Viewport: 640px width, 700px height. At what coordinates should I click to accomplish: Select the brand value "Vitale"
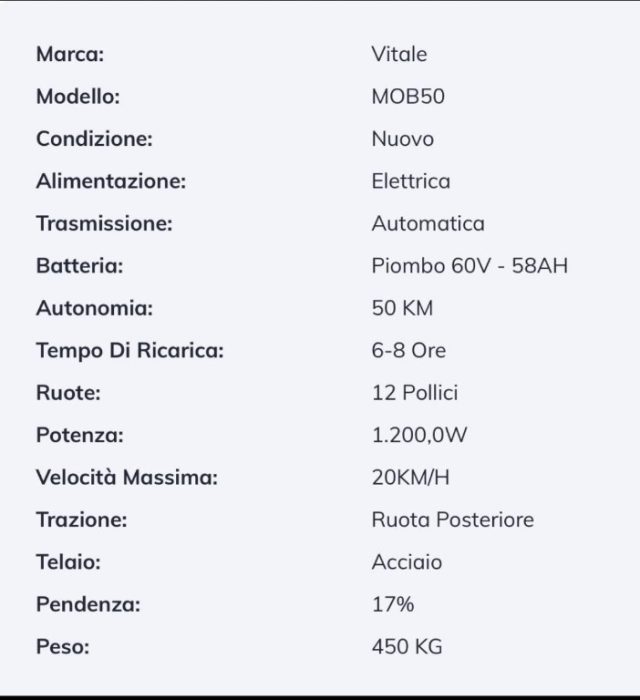[x=399, y=55]
